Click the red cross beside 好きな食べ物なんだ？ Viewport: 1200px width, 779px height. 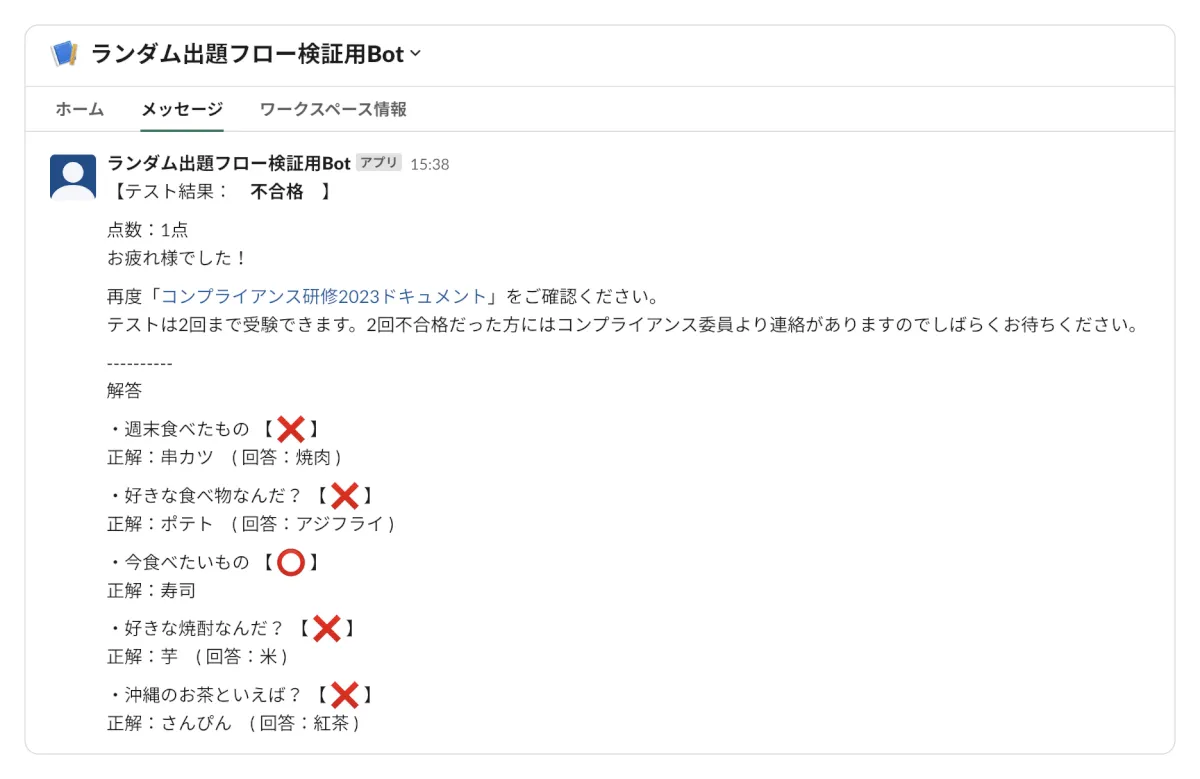(x=345, y=495)
